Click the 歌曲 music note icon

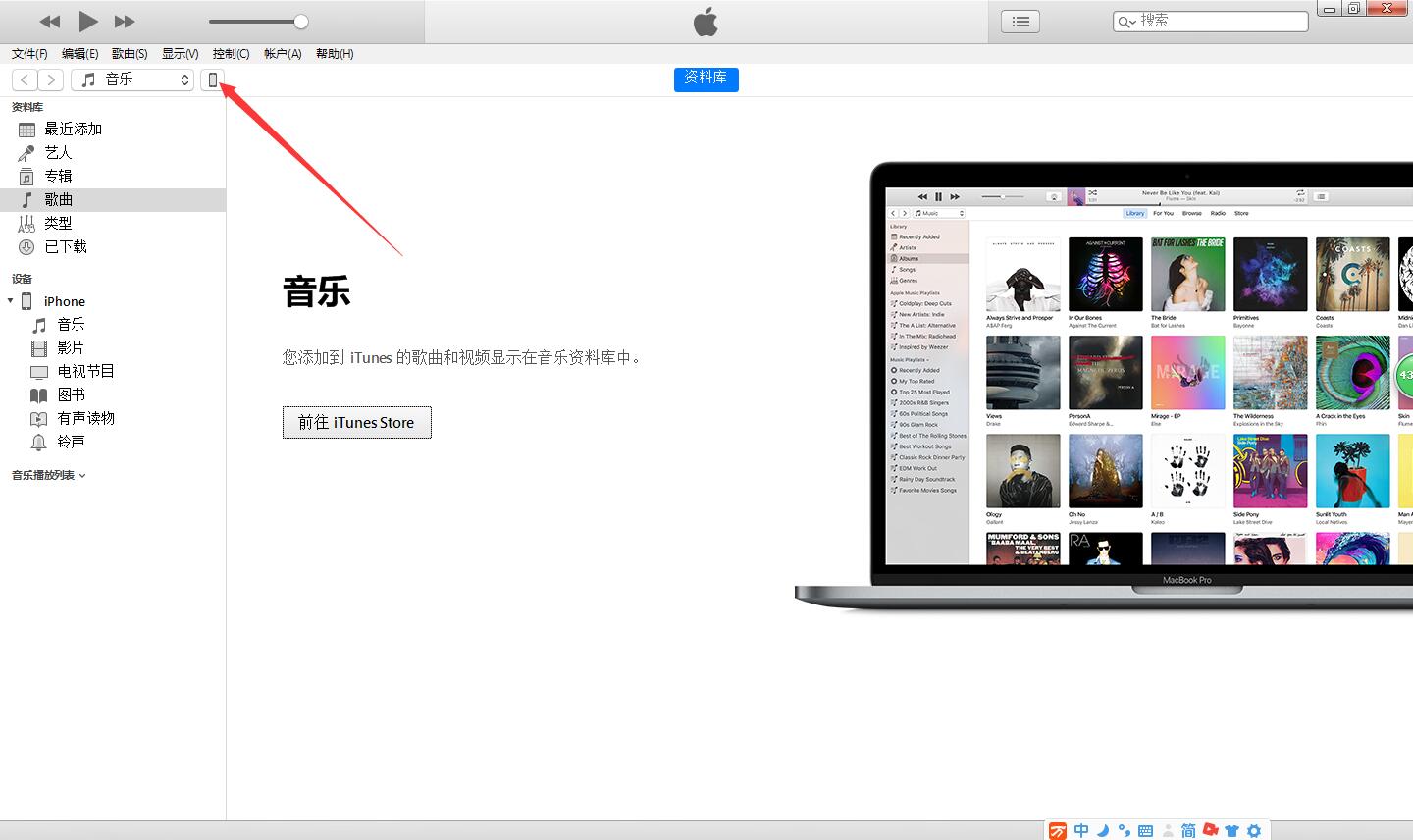[26, 199]
